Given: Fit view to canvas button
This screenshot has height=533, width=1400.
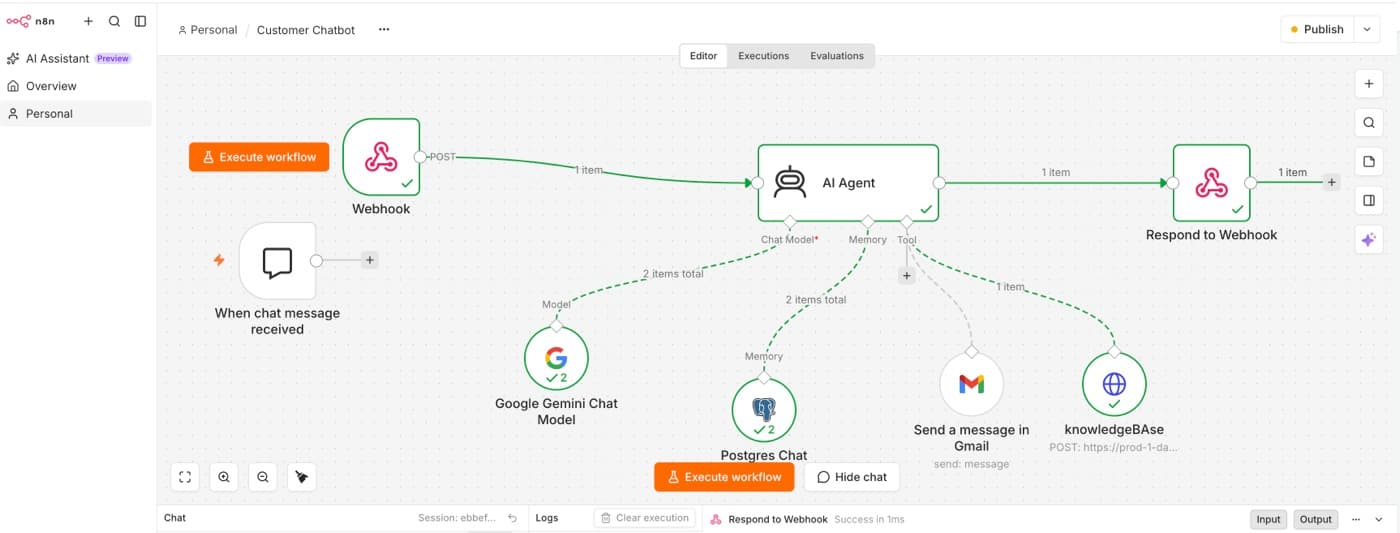Looking at the screenshot, I should (x=185, y=477).
